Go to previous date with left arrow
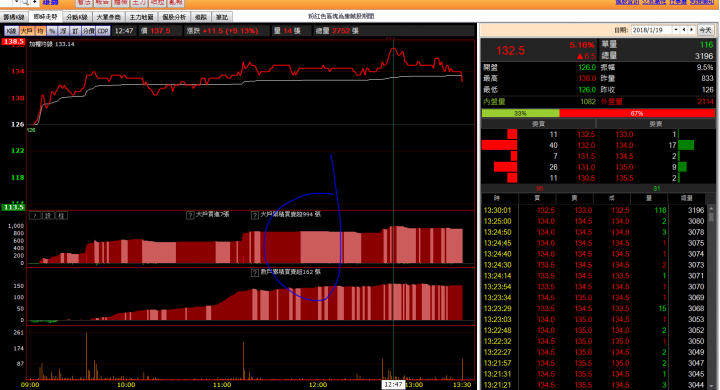The width and height of the screenshot is (720, 390). click(x=684, y=30)
